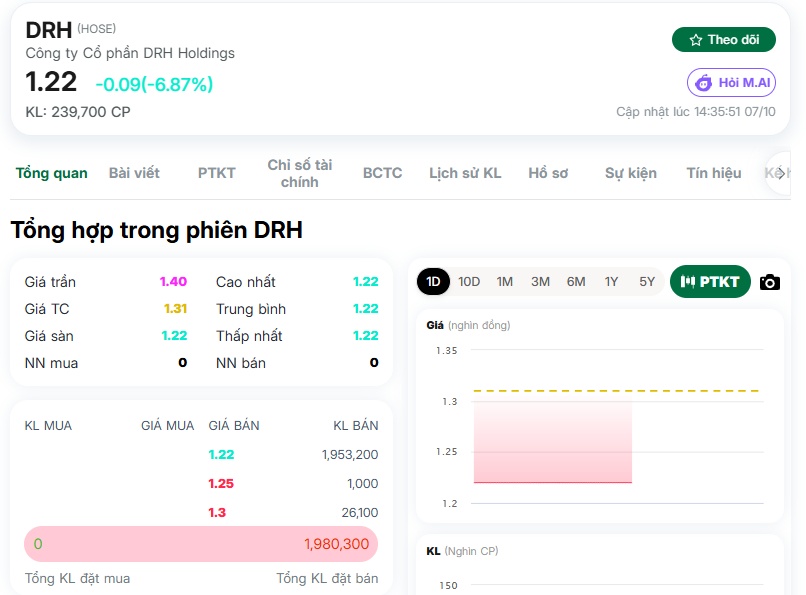Click company name Công ty Cổ phần DRH Holdings

click(x=130, y=53)
